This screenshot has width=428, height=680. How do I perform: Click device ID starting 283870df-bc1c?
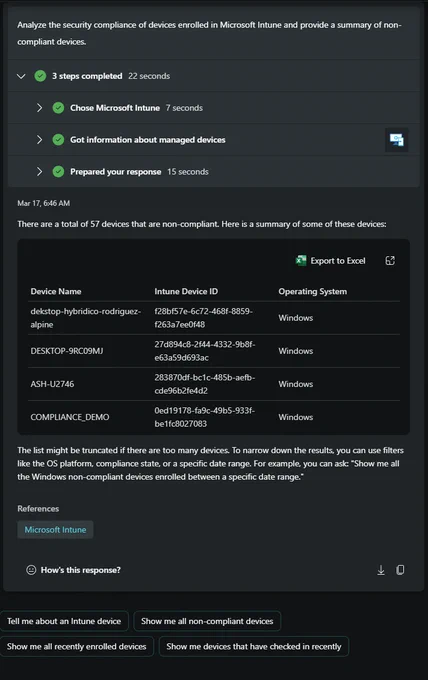pyautogui.click(x=205, y=384)
